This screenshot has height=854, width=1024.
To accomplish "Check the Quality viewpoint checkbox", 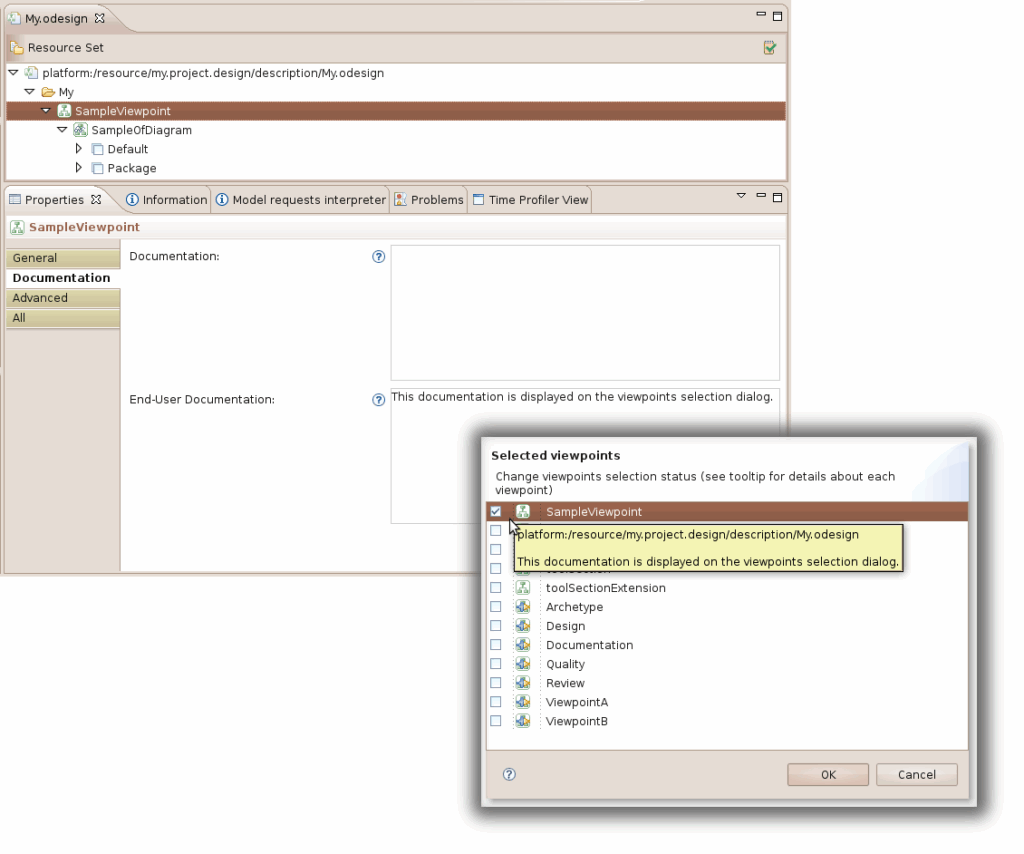I will [x=496, y=664].
